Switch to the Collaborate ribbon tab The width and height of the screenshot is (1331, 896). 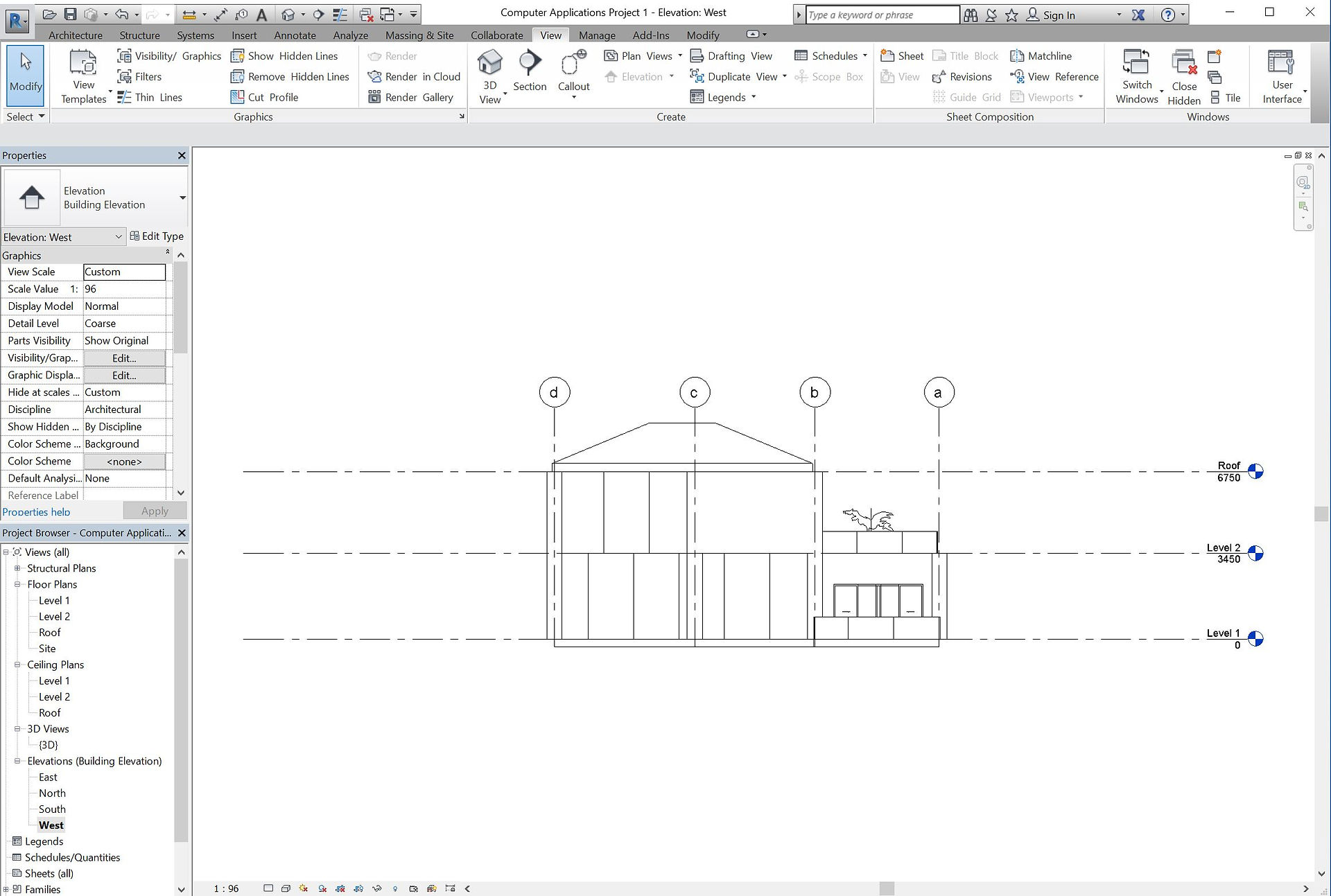click(x=496, y=35)
